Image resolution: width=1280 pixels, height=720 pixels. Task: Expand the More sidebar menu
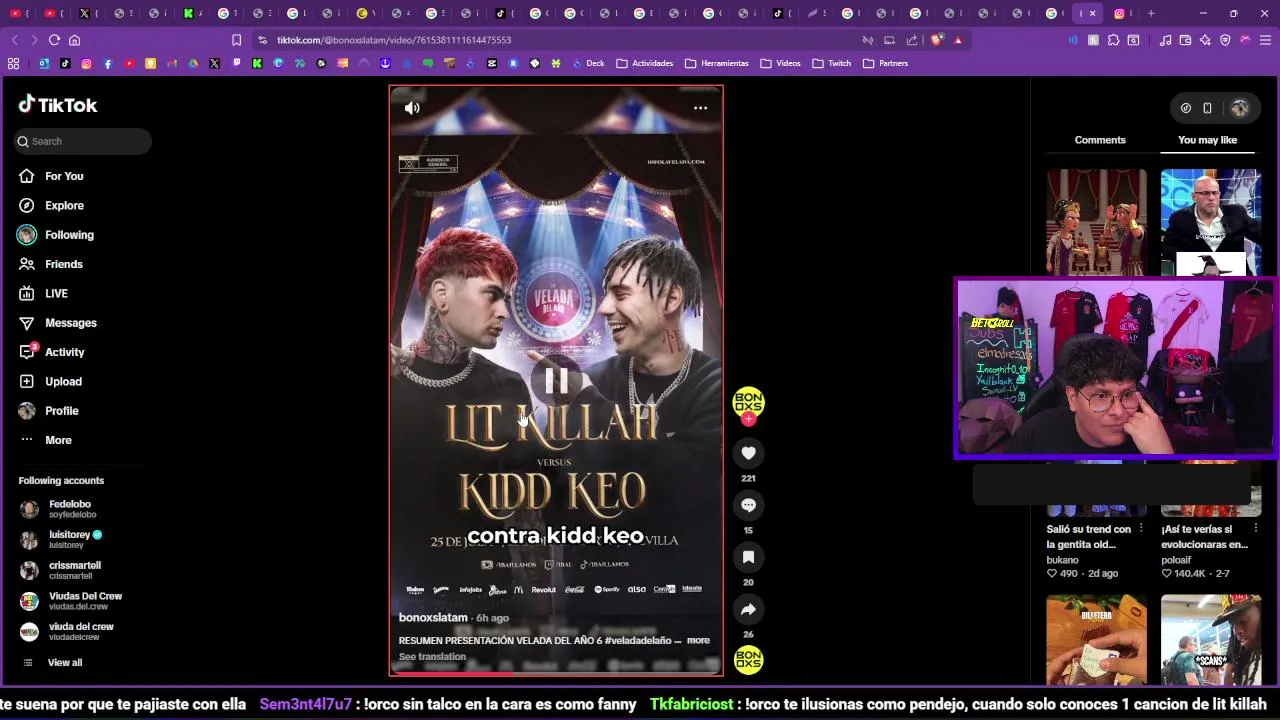[58, 440]
